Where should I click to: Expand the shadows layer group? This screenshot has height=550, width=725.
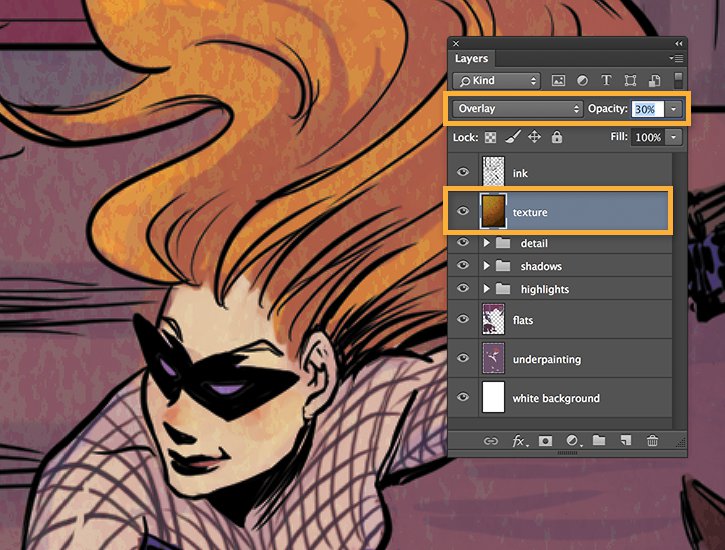pos(487,266)
